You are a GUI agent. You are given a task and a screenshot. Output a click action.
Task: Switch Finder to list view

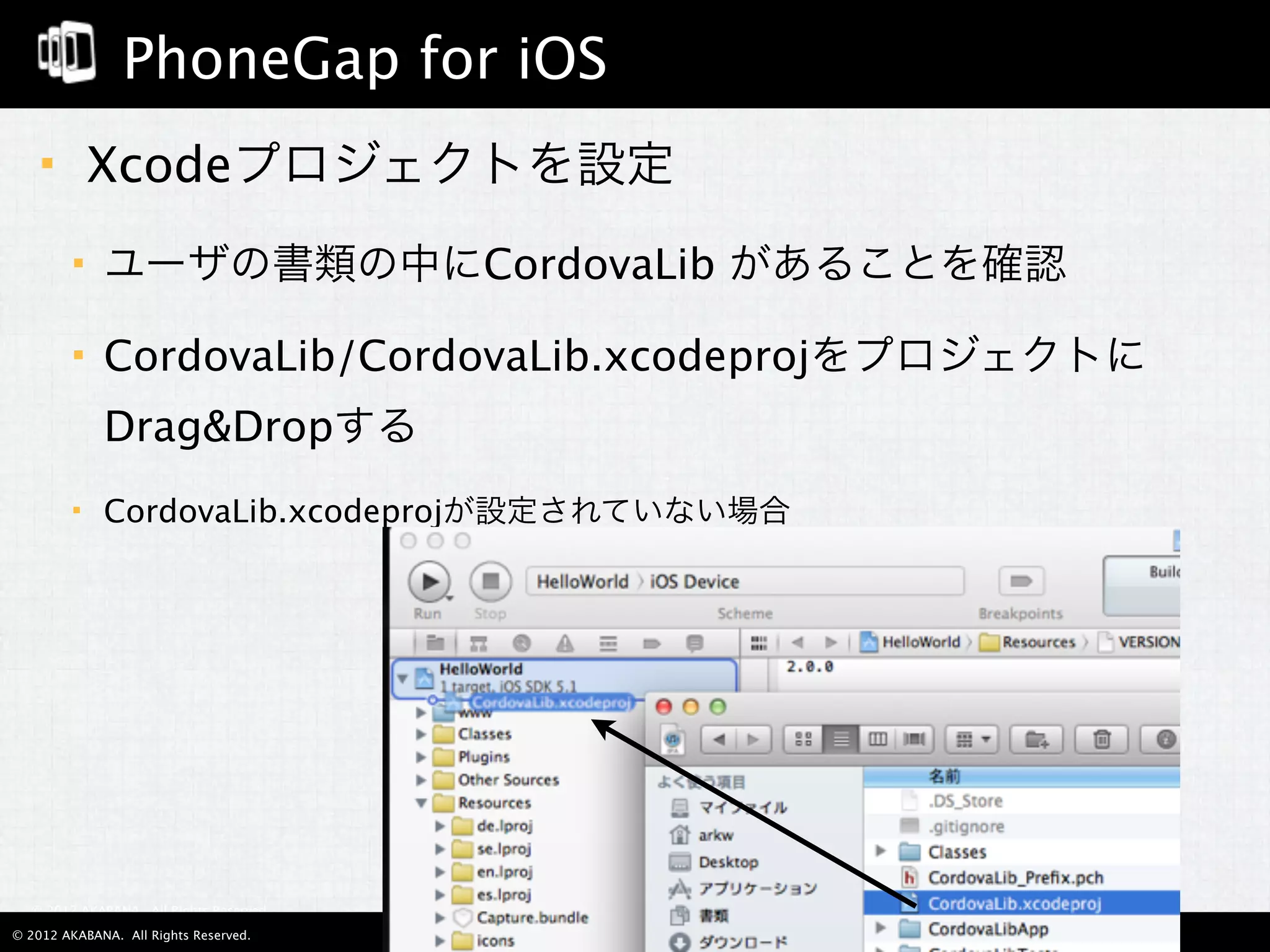pyautogui.click(x=841, y=739)
